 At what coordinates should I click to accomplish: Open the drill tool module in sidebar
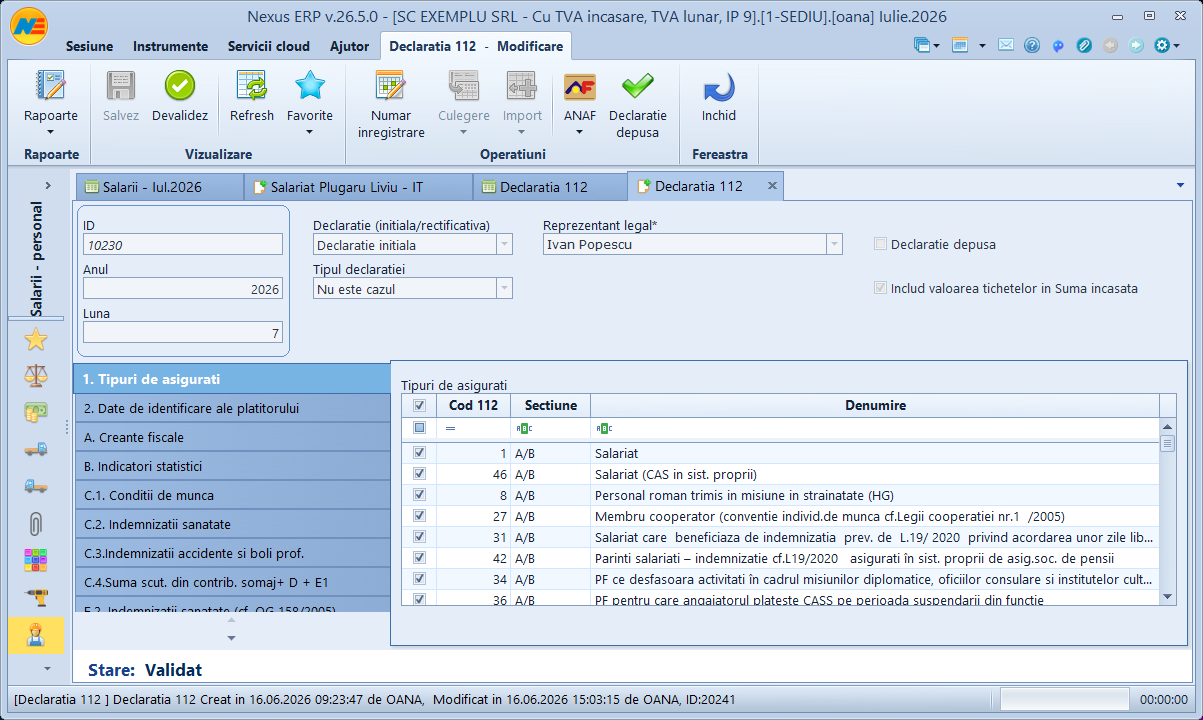click(36, 597)
